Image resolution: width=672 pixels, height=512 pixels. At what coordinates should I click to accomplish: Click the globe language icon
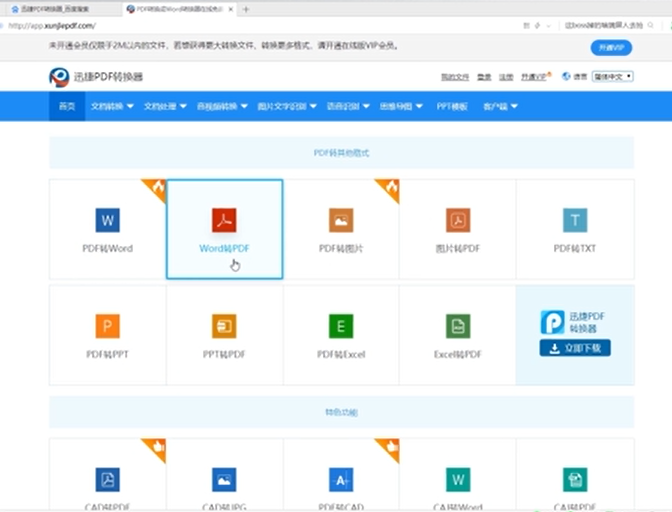(566, 76)
